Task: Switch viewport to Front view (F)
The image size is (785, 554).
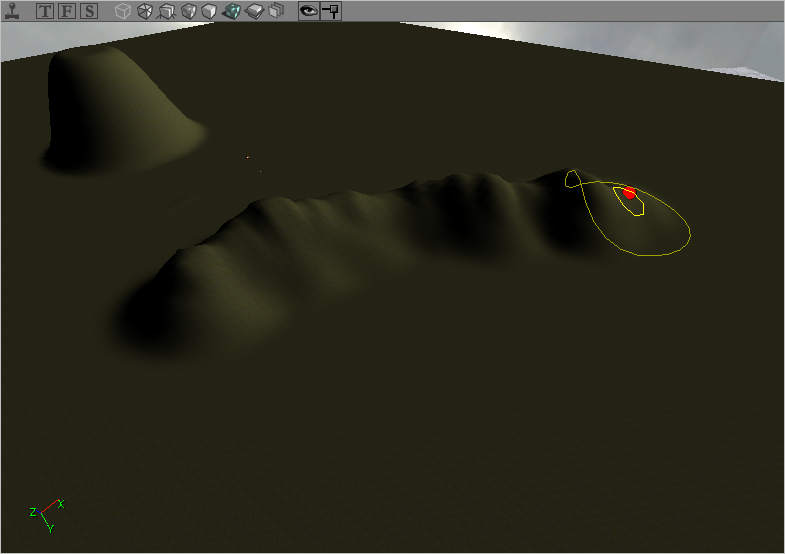Action: click(x=67, y=12)
